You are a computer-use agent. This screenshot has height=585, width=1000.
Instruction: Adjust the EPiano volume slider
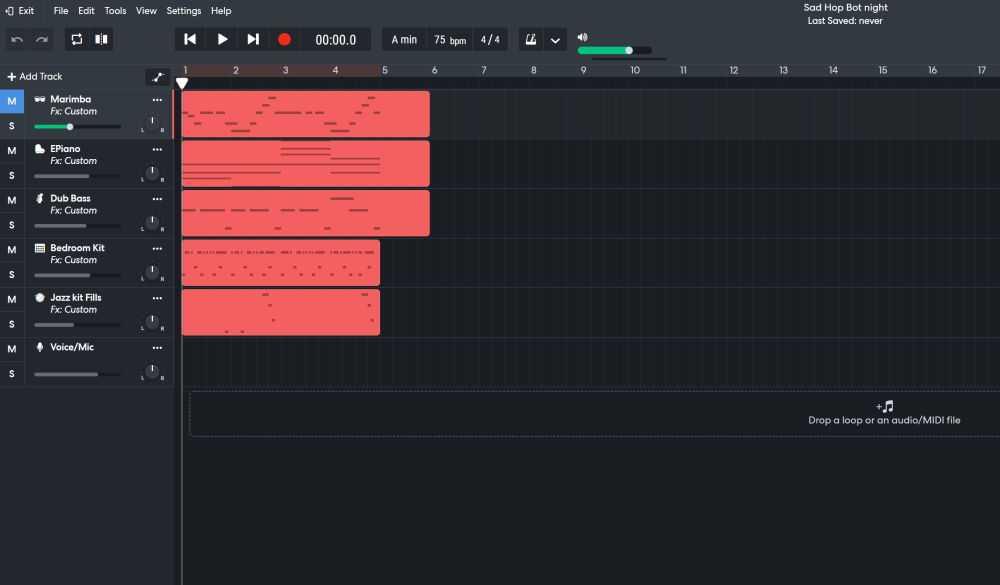point(77,176)
